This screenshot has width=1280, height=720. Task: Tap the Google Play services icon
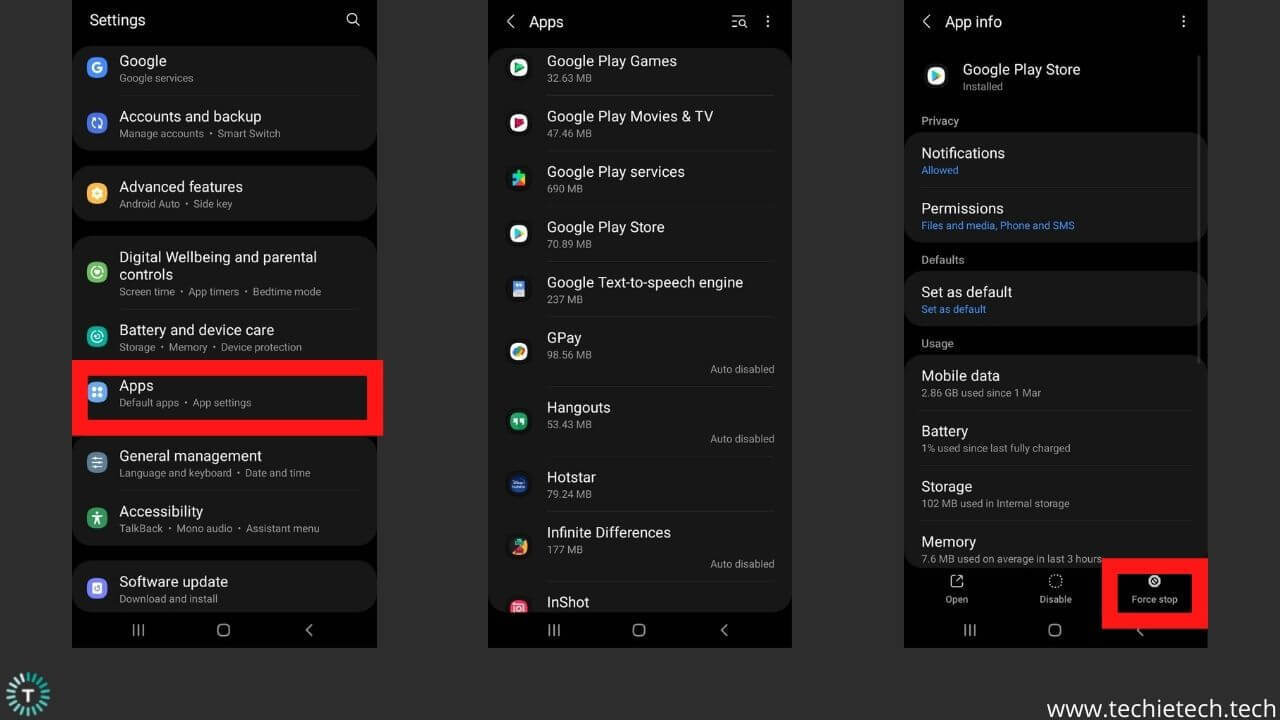pyautogui.click(x=518, y=178)
